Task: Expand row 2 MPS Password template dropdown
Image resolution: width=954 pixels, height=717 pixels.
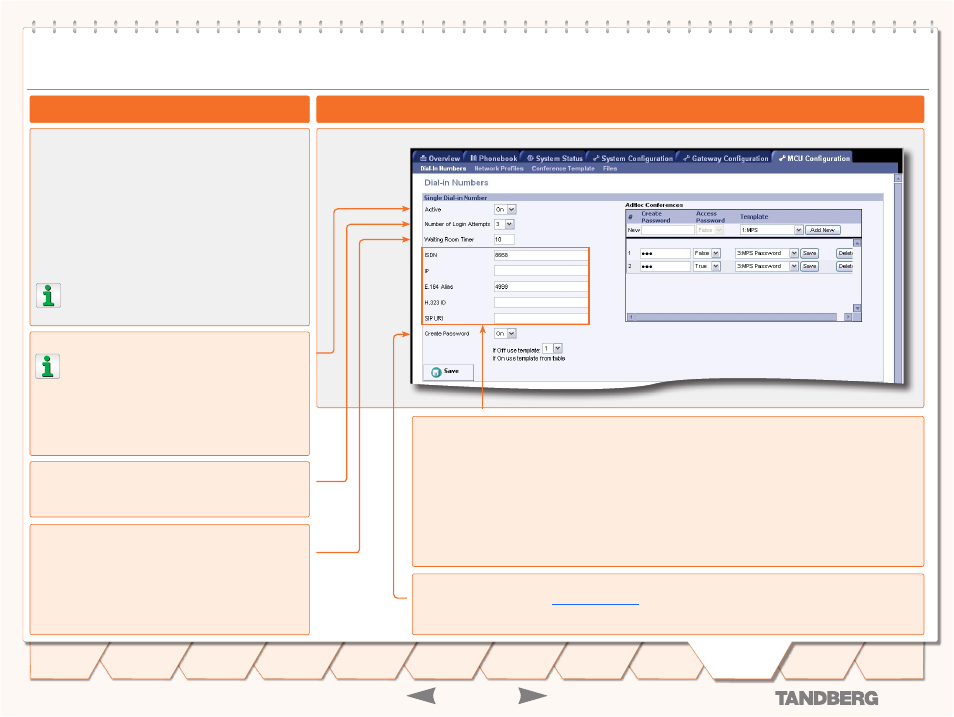Action: pyautogui.click(x=767, y=267)
